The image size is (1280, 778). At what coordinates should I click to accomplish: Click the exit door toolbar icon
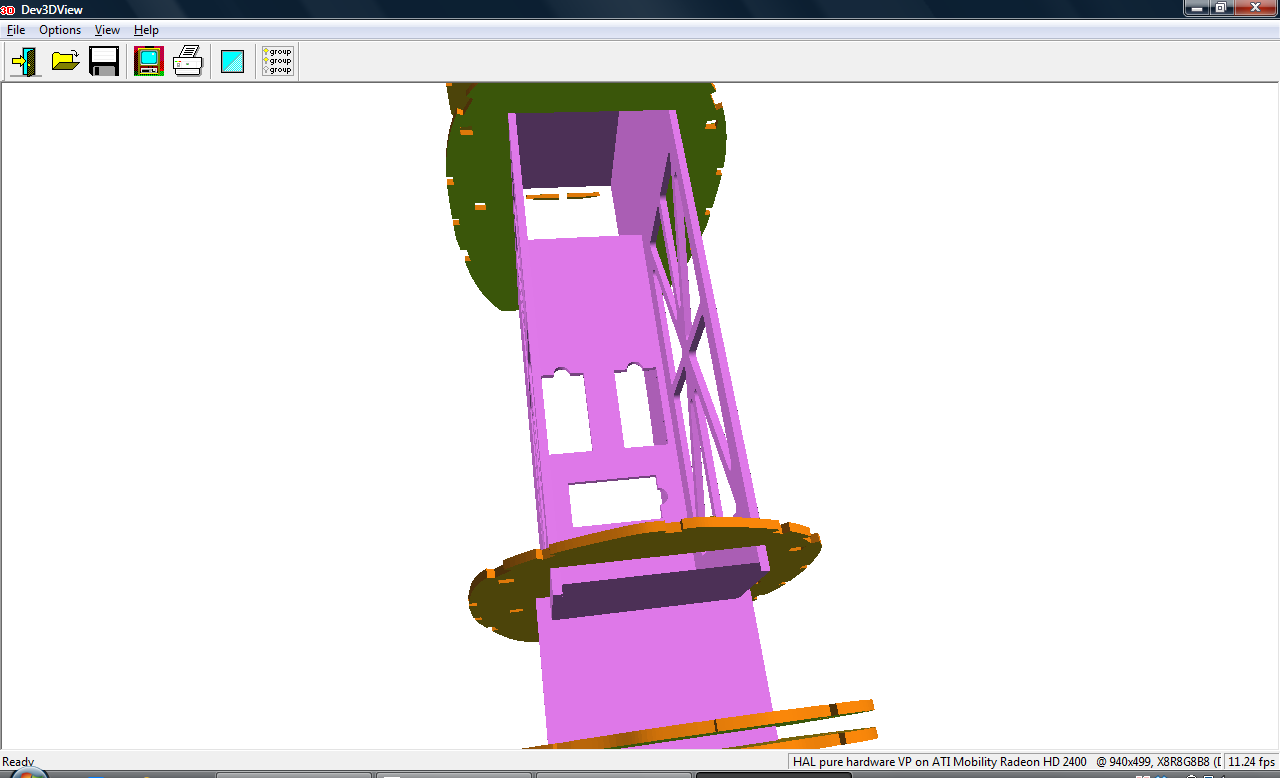click(25, 62)
